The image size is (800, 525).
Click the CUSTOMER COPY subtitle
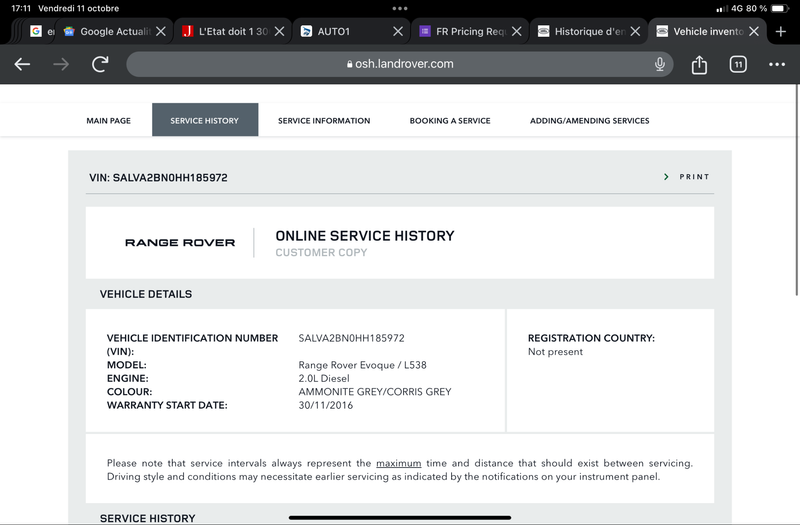321,253
